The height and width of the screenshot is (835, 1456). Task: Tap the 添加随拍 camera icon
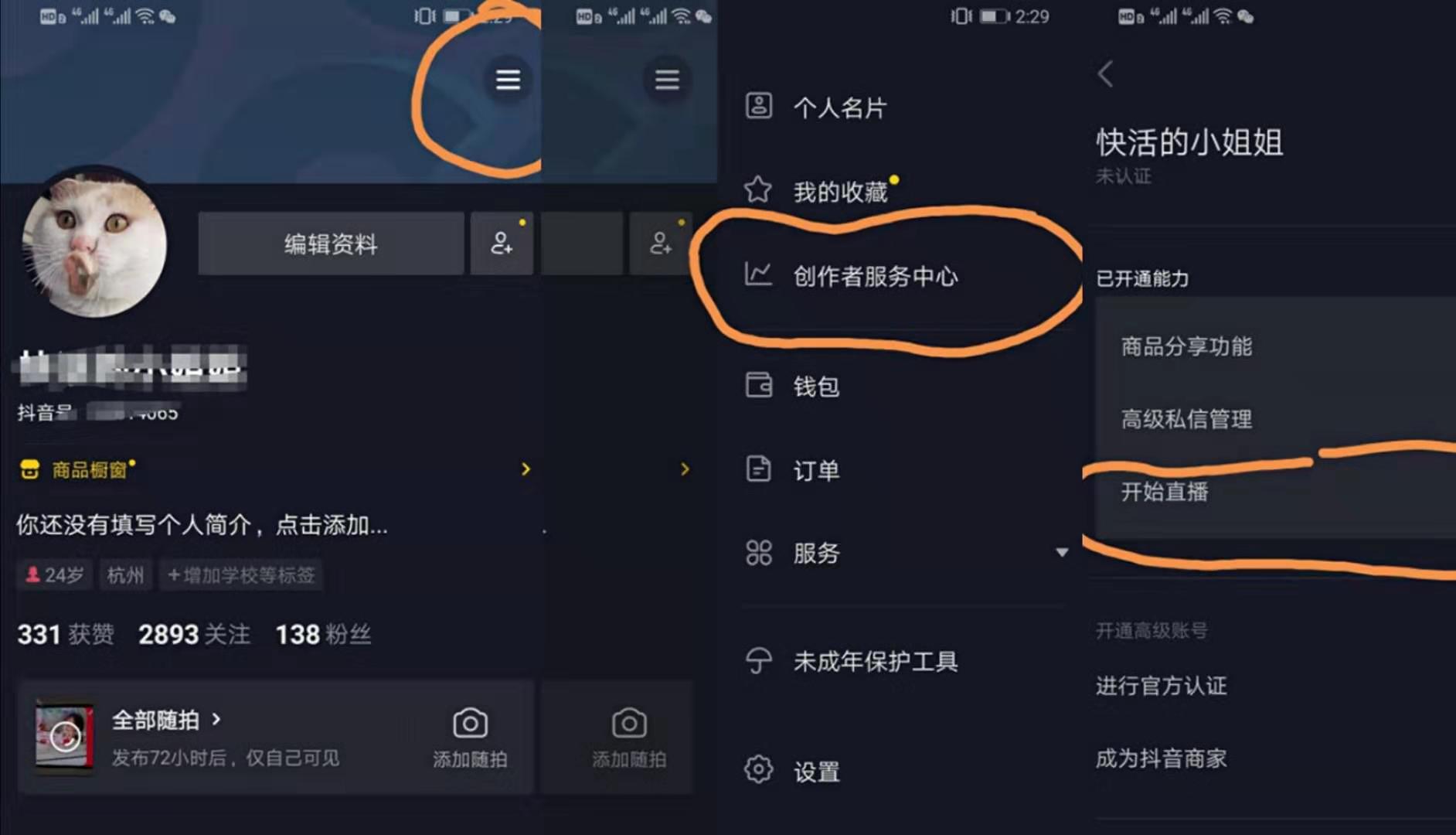[470, 724]
